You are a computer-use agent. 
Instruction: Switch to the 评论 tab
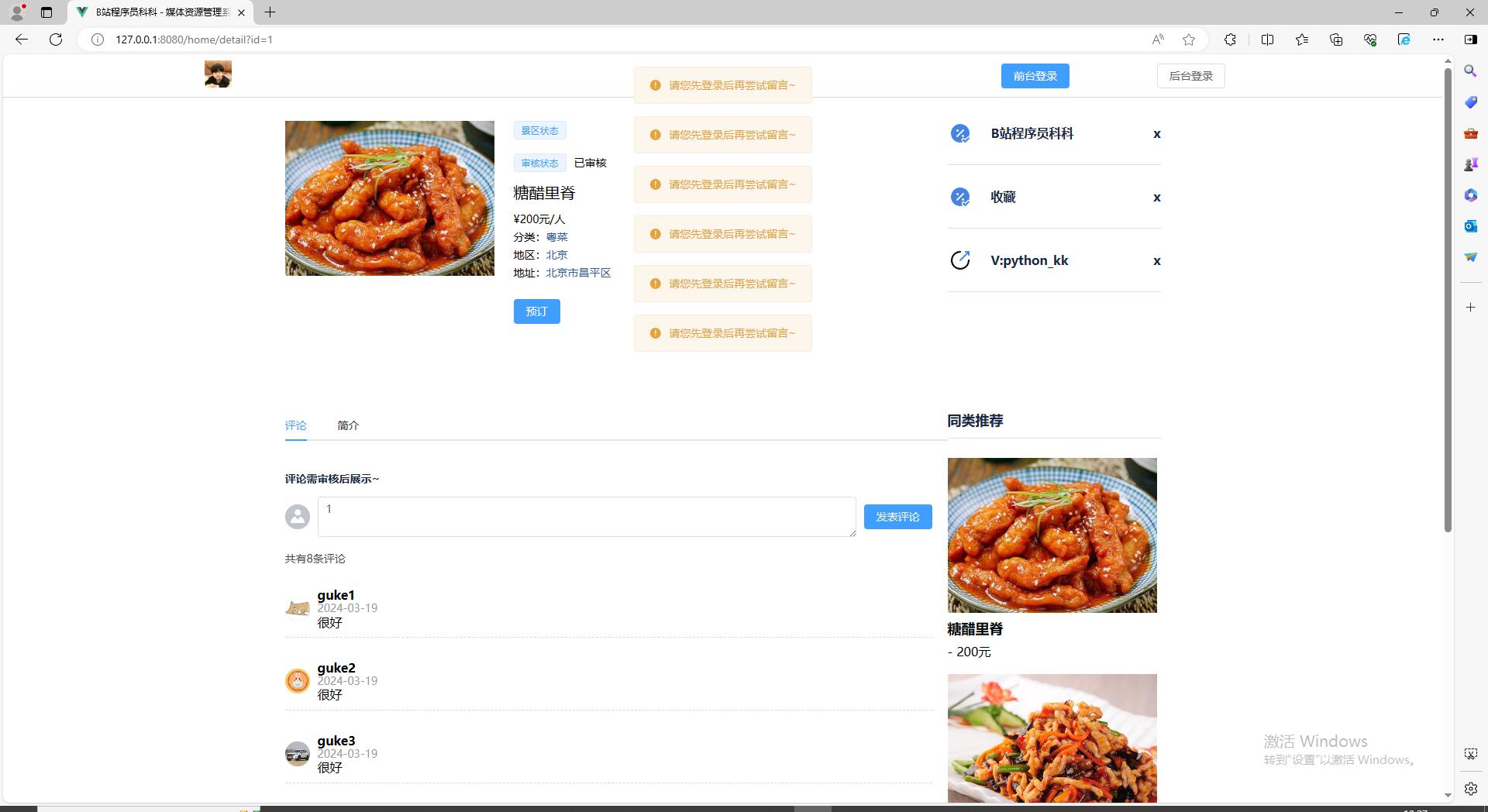[x=296, y=425]
